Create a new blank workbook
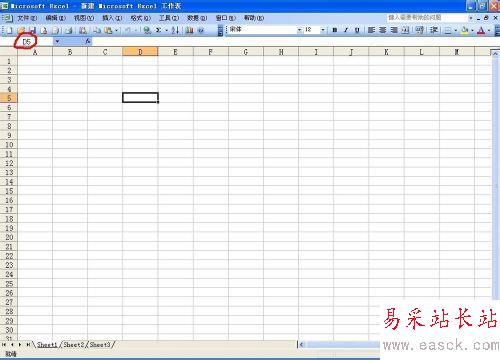 9,30
